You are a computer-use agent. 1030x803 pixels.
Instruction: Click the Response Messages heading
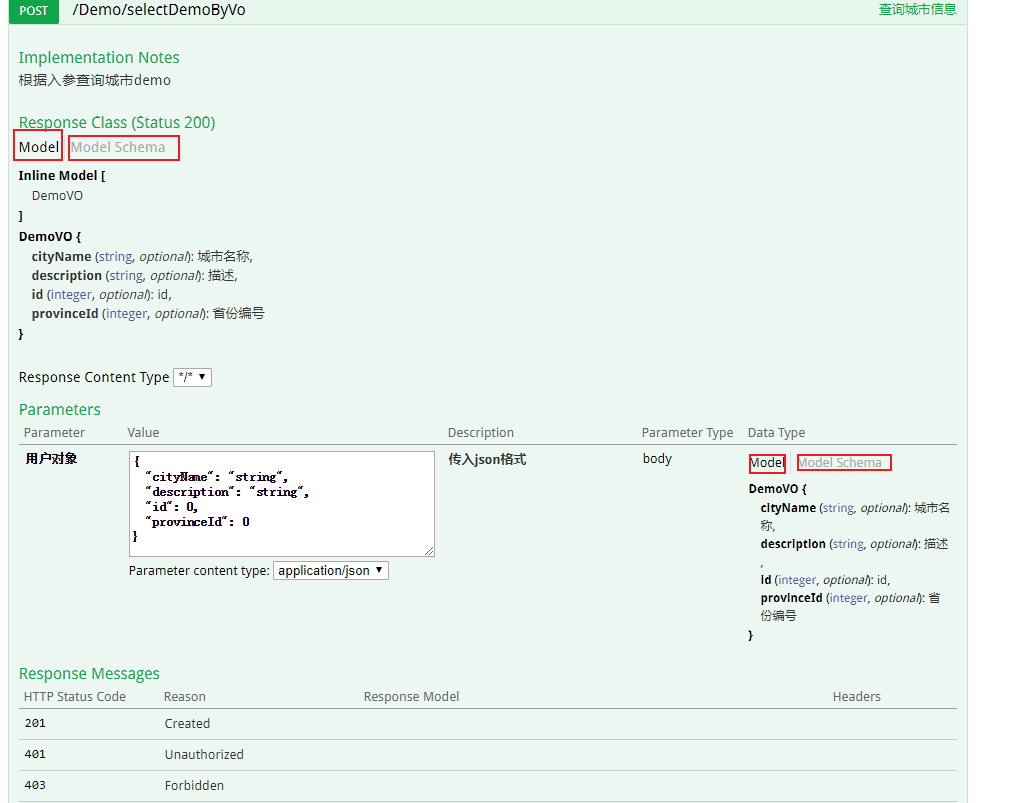(89, 674)
